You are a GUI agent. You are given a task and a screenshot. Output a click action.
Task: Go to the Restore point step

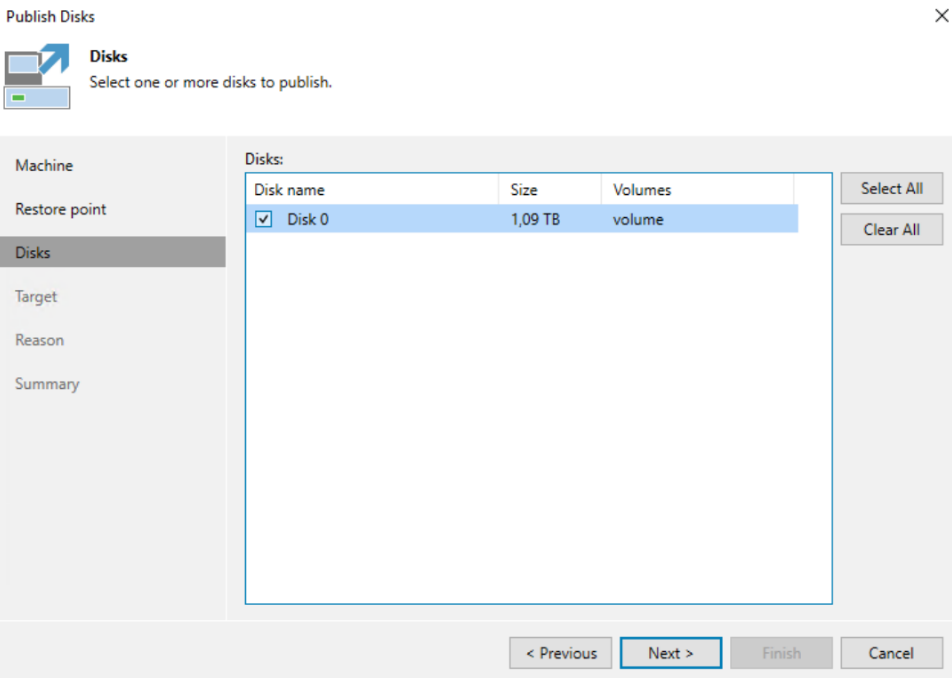pyautogui.click(x=61, y=209)
